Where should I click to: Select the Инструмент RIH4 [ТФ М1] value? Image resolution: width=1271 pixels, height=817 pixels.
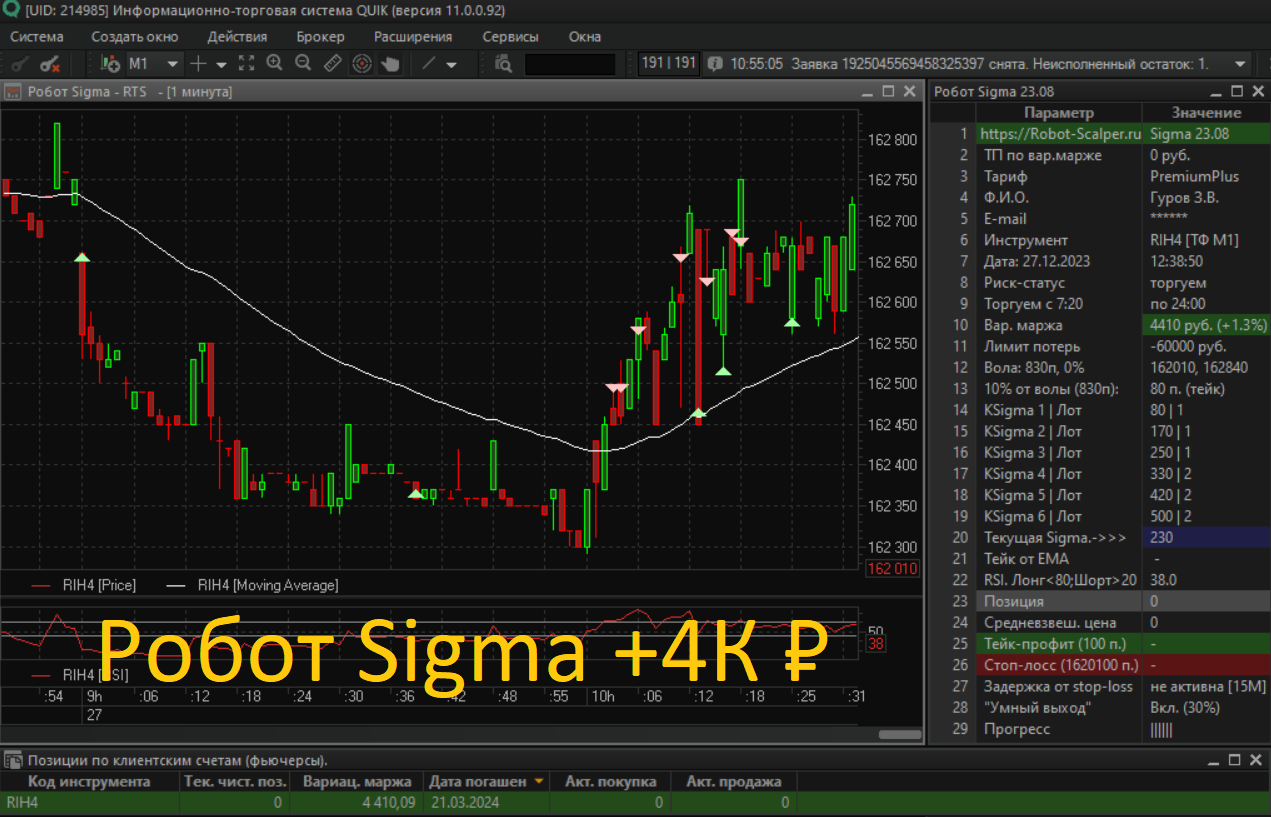(1206, 240)
